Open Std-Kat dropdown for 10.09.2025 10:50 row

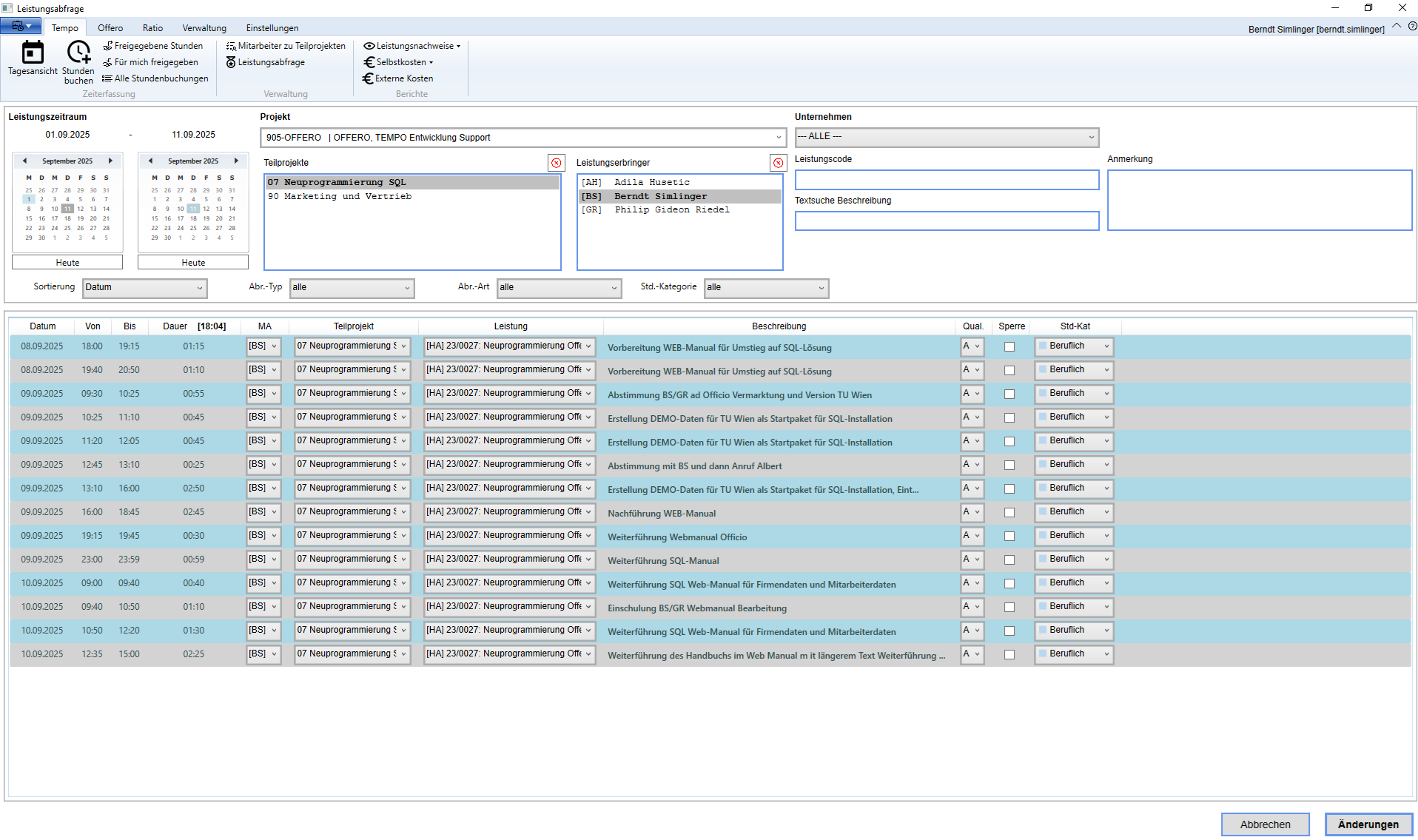pyautogui.click(x=1074, y=631)
